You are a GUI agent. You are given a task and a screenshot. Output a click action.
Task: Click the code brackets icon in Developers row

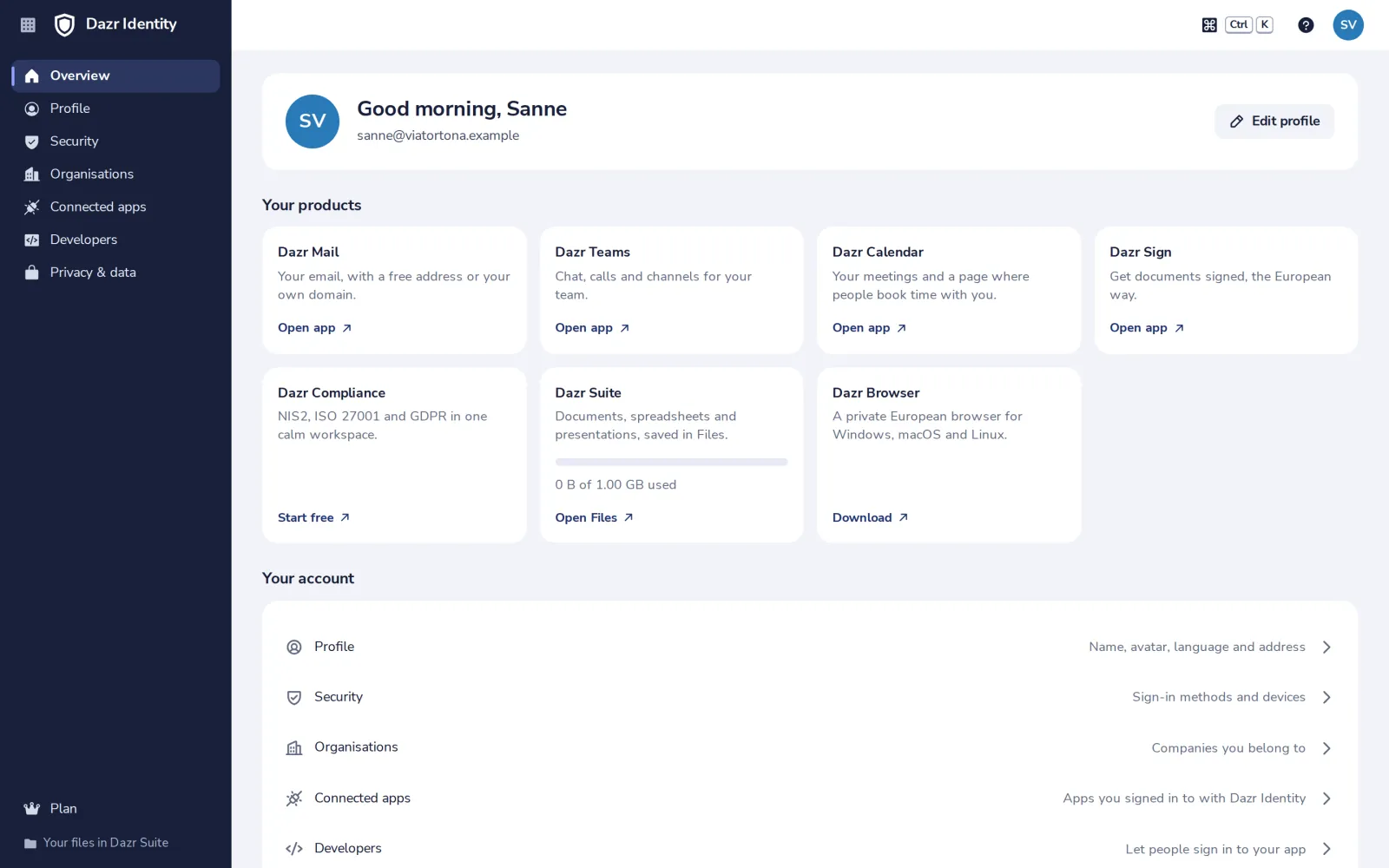tap(294, 849)
